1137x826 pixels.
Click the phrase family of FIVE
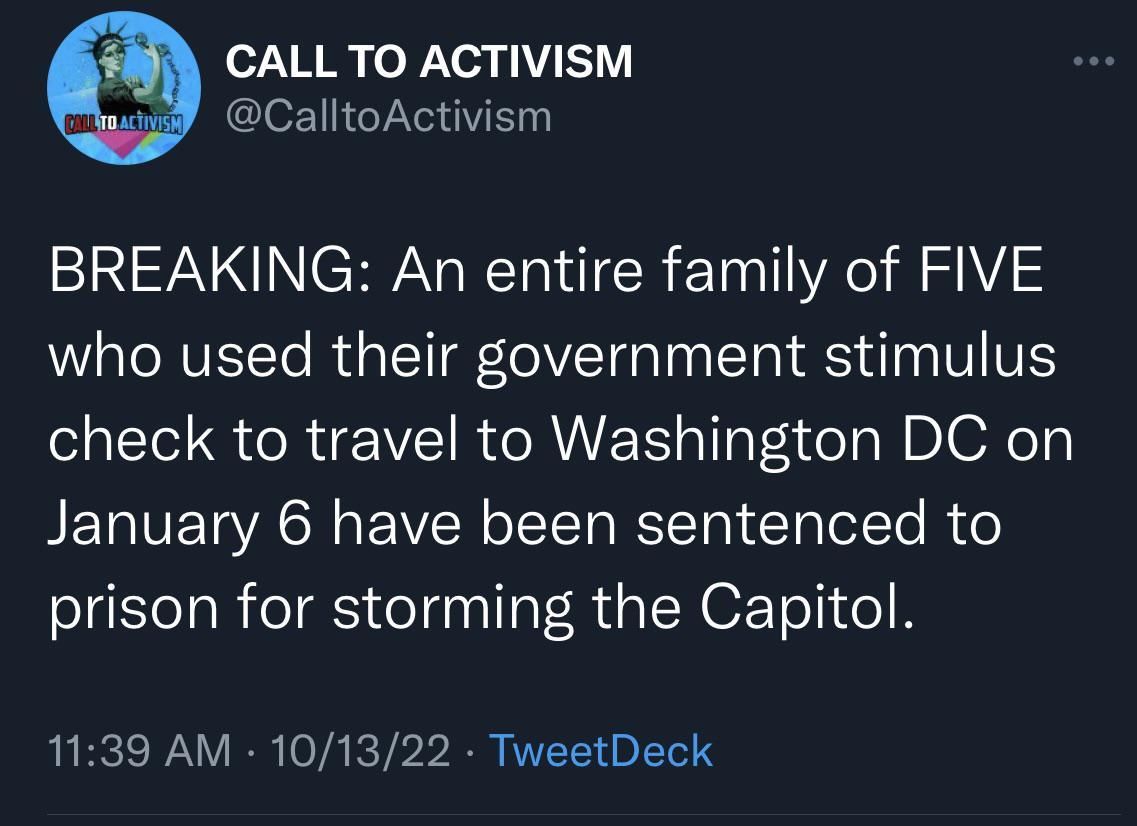tap(850, 268)
